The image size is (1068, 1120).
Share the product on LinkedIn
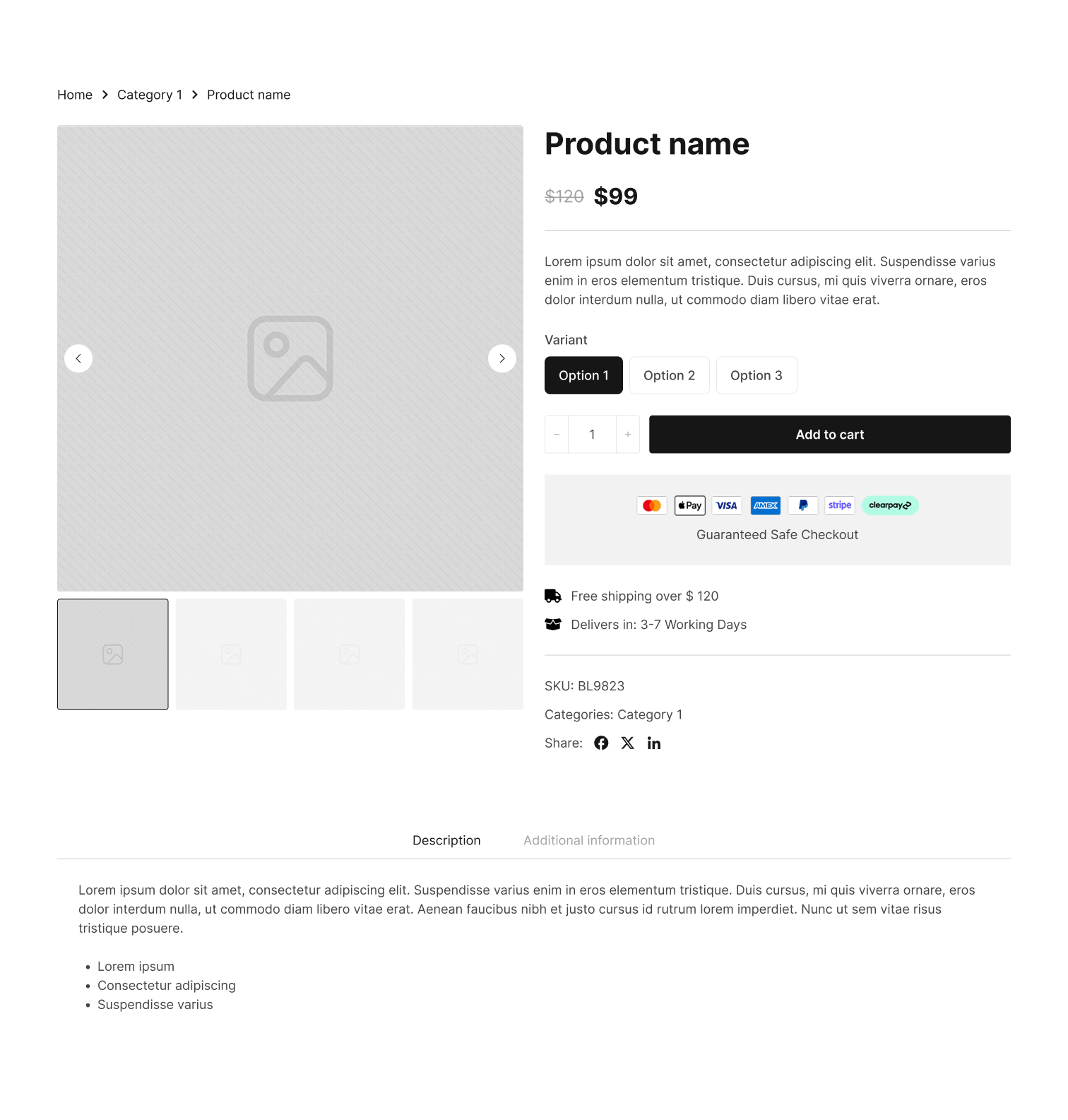(x=654, y=743)
